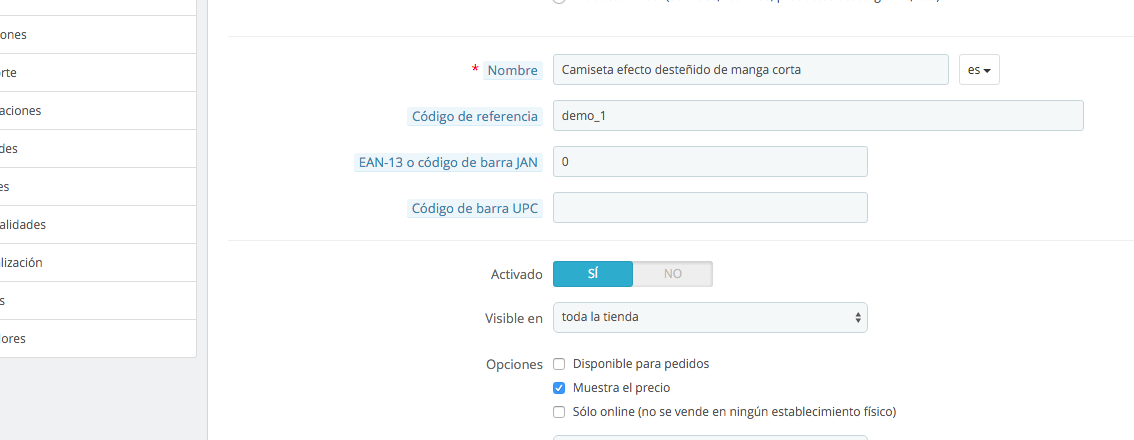
Task: Check 'Disponible para pedidos' option
Action: (559, 364)
